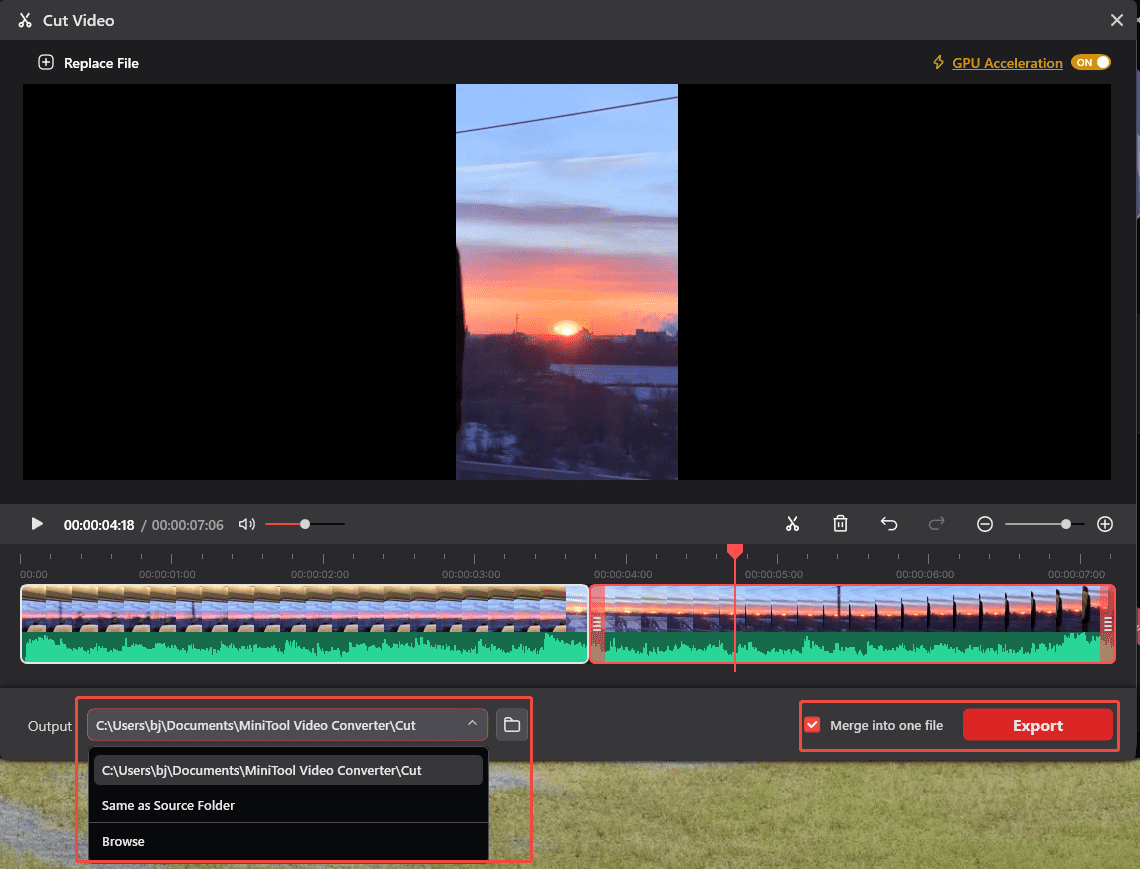The width and height of the screenshot is (1140, 869).
Task: Click the 00:00:02:00 mark on the ruler
Action: click(x=320, y=574)
